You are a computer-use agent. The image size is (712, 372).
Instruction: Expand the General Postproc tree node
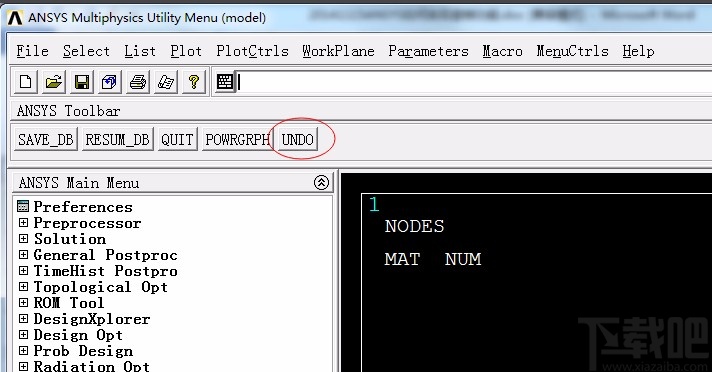pos(23,254)
